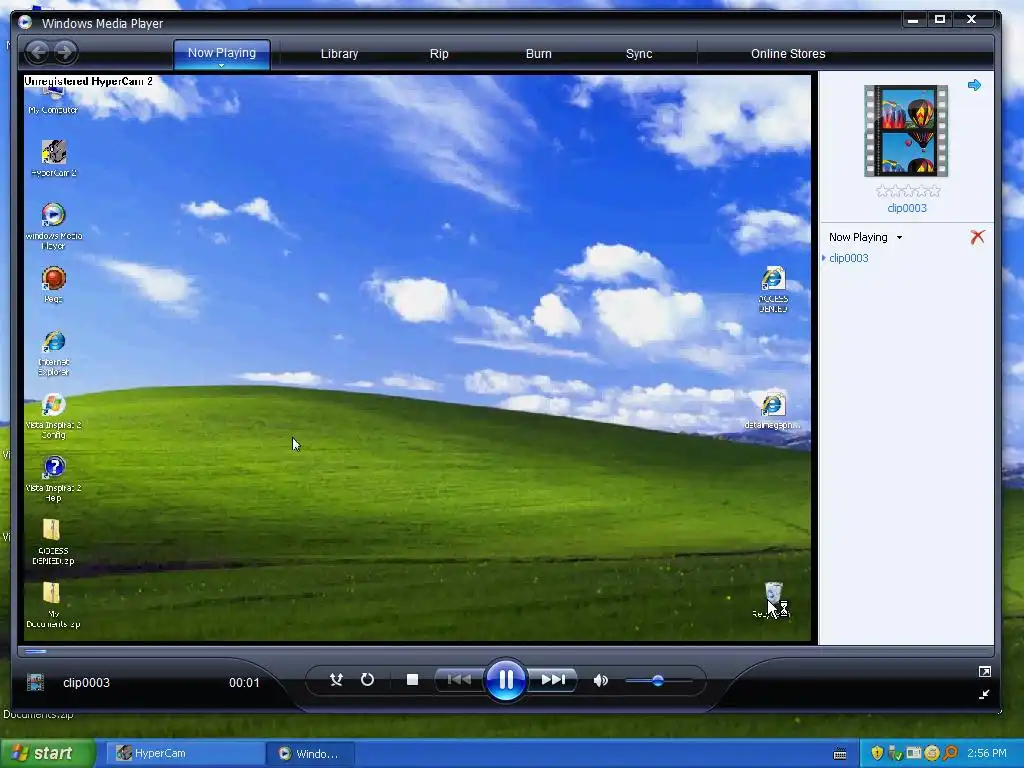Open the Sync tab

coord(639,54)
